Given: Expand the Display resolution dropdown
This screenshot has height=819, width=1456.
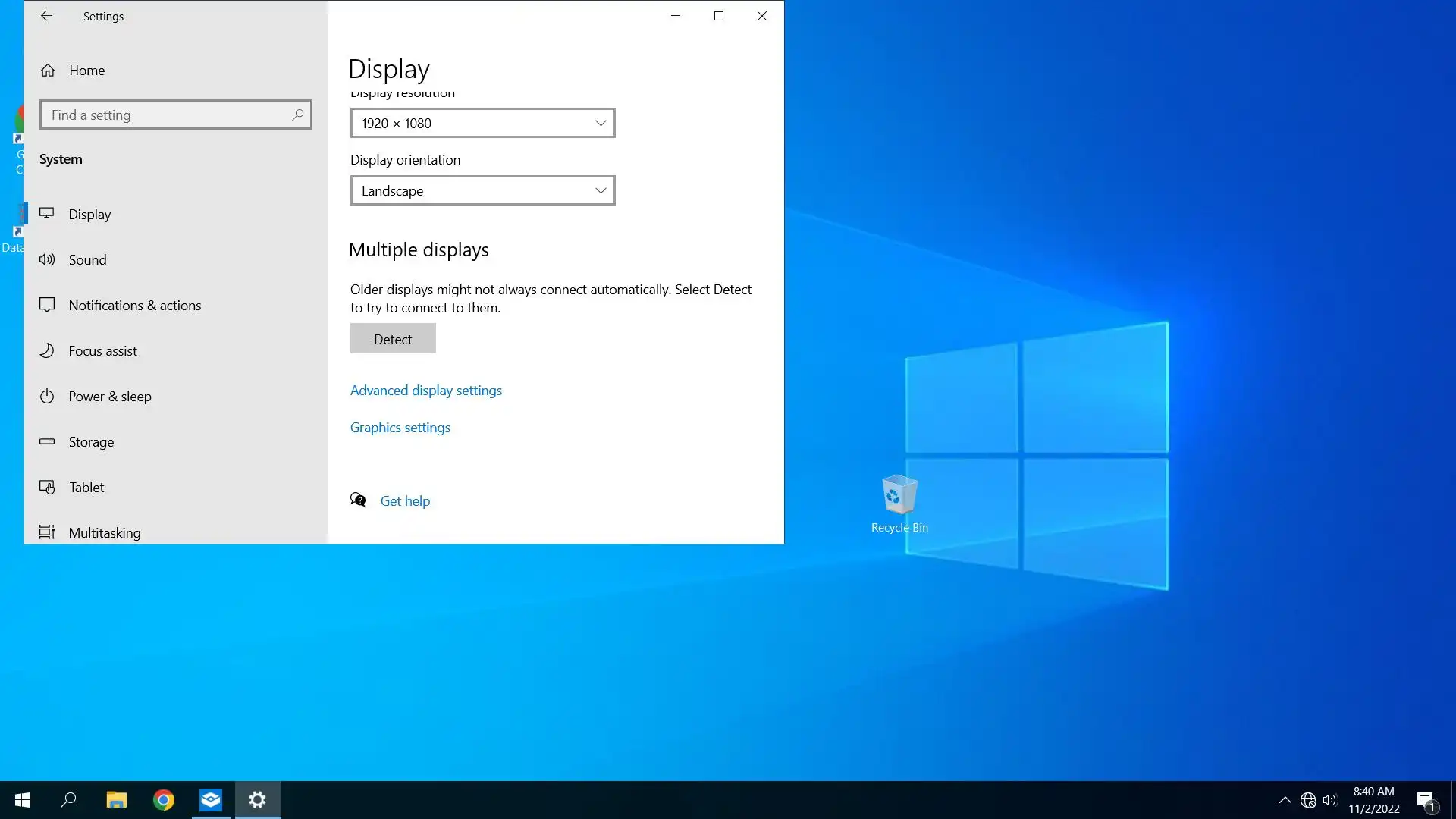Looking at the screenshot, I should [x=482, y=123].
